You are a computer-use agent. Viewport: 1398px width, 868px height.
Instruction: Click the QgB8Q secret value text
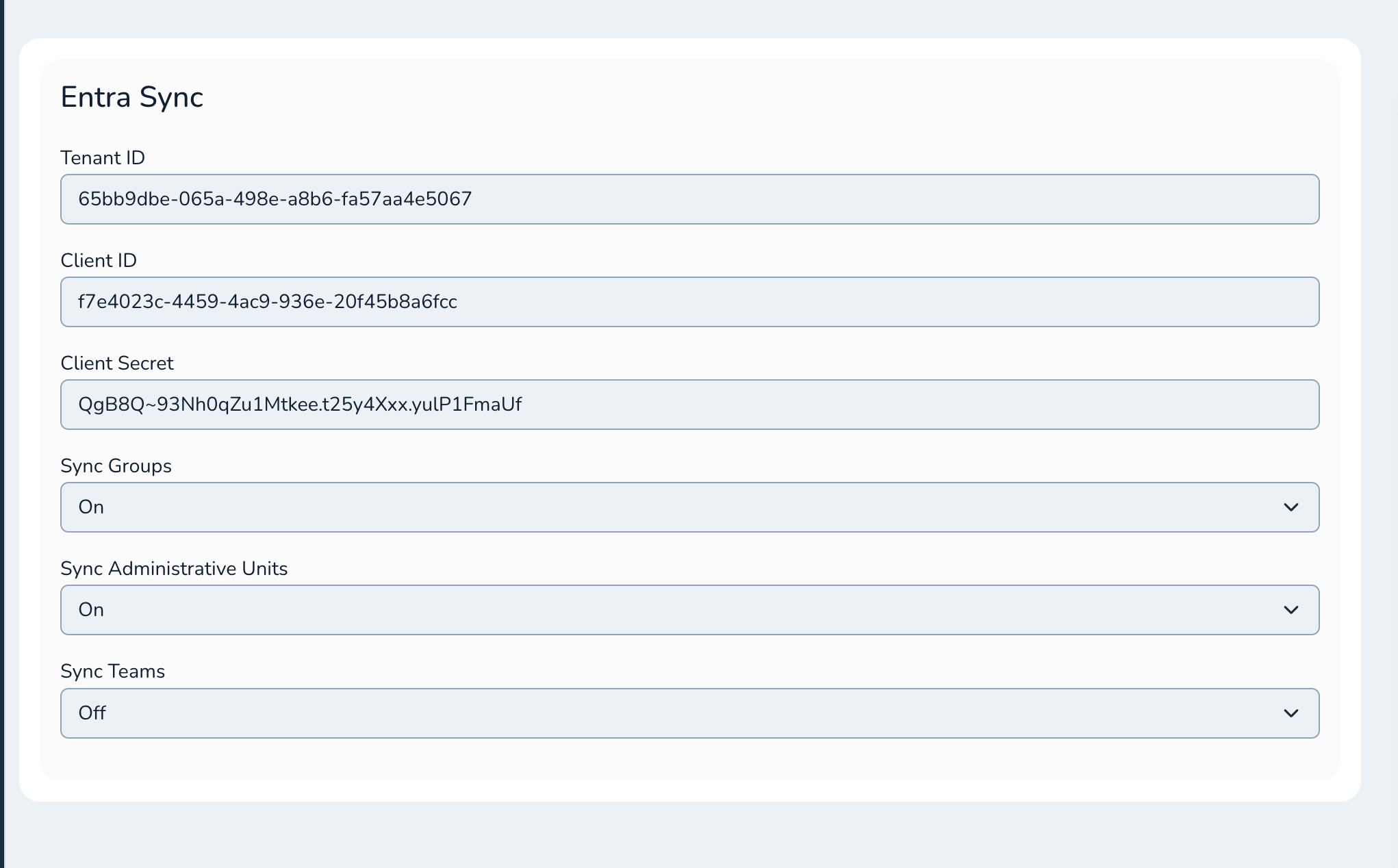click(x=299, y=405)
